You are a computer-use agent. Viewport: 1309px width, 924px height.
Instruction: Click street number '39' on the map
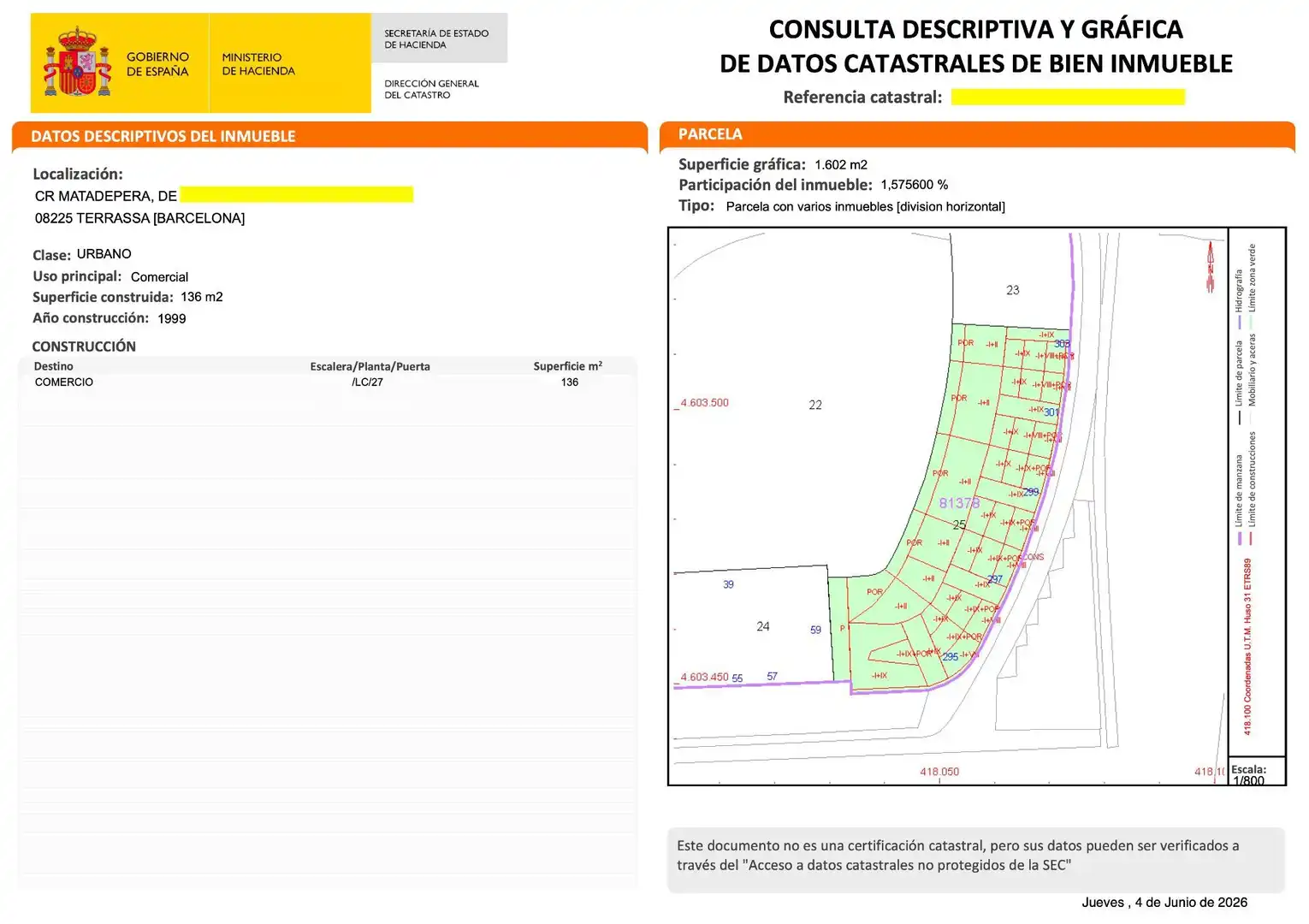(728, 585)
